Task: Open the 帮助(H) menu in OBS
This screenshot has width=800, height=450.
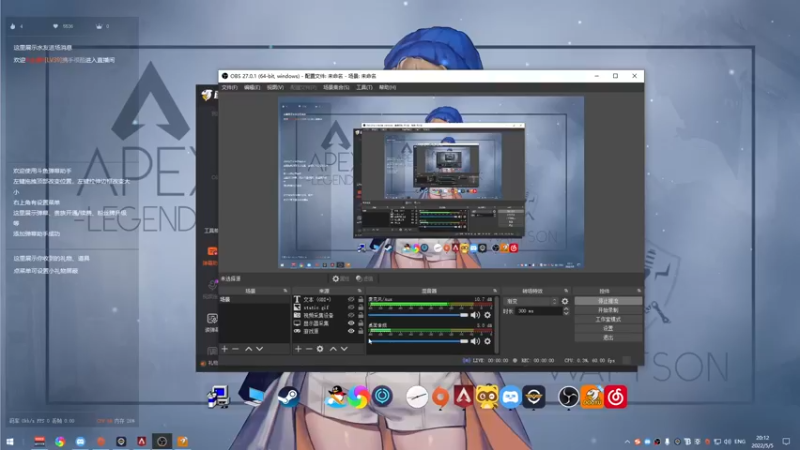Action: pos(387,87)
